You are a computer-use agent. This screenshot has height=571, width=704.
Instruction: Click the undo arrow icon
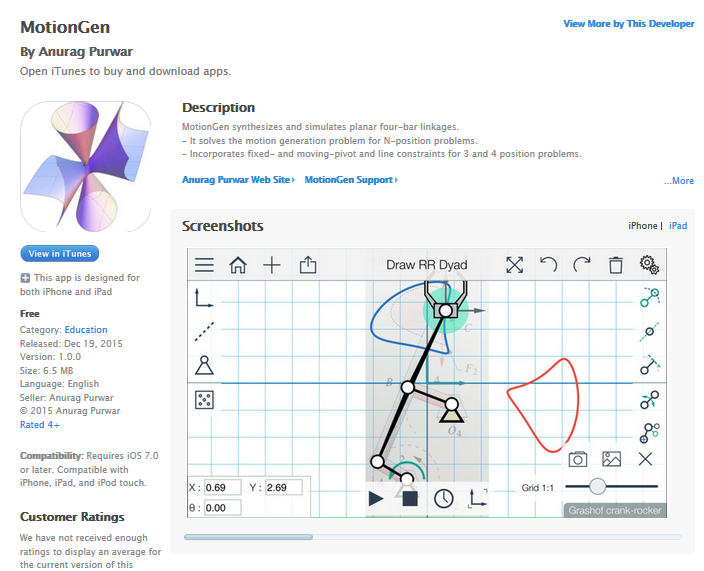[548, 265]
